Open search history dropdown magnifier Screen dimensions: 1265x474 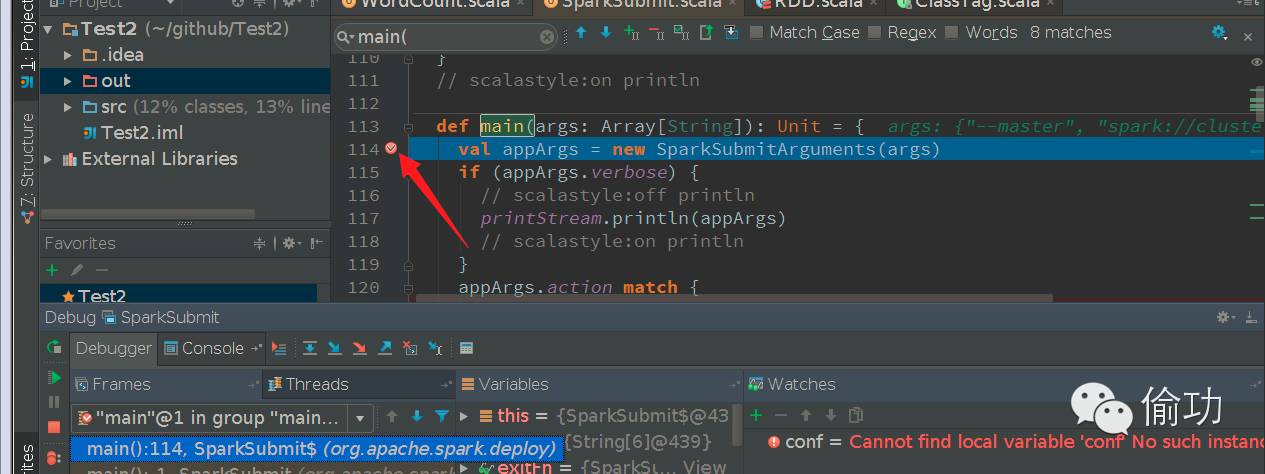tap(346, 37)
